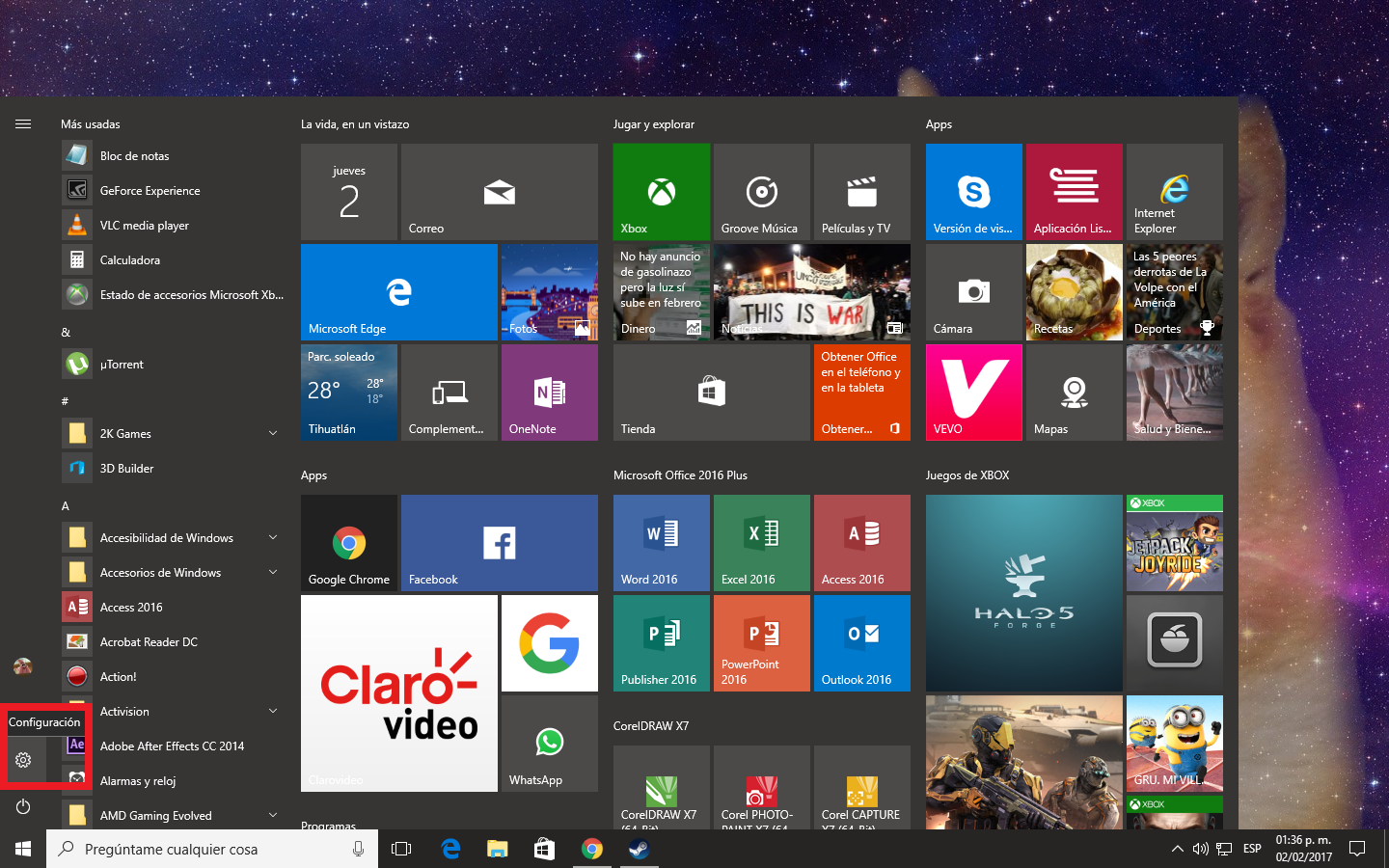The height and width of the screenshot is (868, 1389).
Task: Launch CorelDRAW X7 tile
Action: (662, 788)
